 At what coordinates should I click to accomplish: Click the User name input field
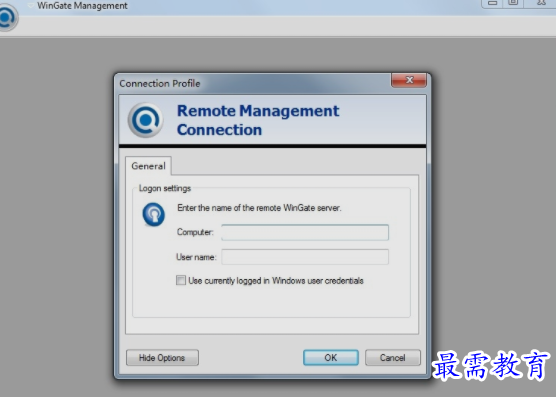coord(305,257)
